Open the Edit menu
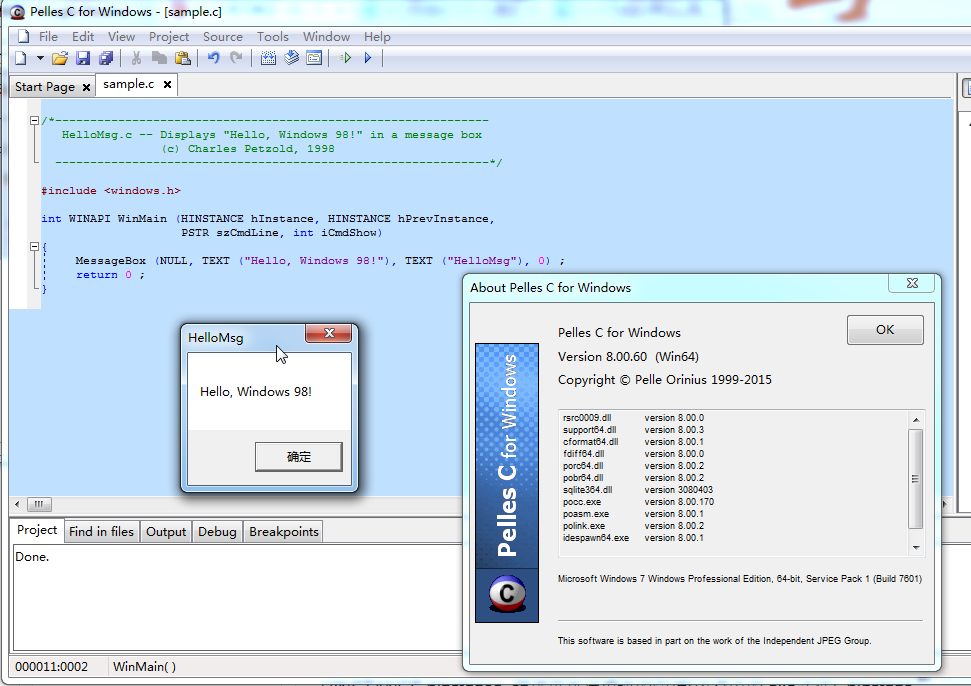Screen dimensions: 971x686 (83, 37)
